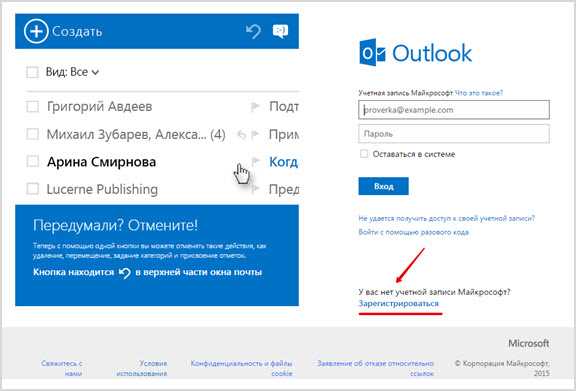576x391 pixels.
Task: Open Условия использования footer link
Action: (142, 368)
